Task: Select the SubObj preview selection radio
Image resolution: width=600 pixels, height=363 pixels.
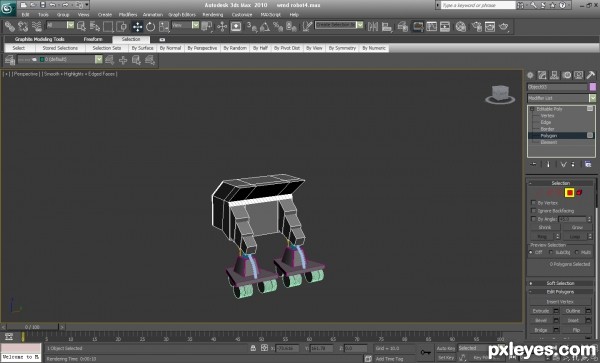Action: coord(551,252)
